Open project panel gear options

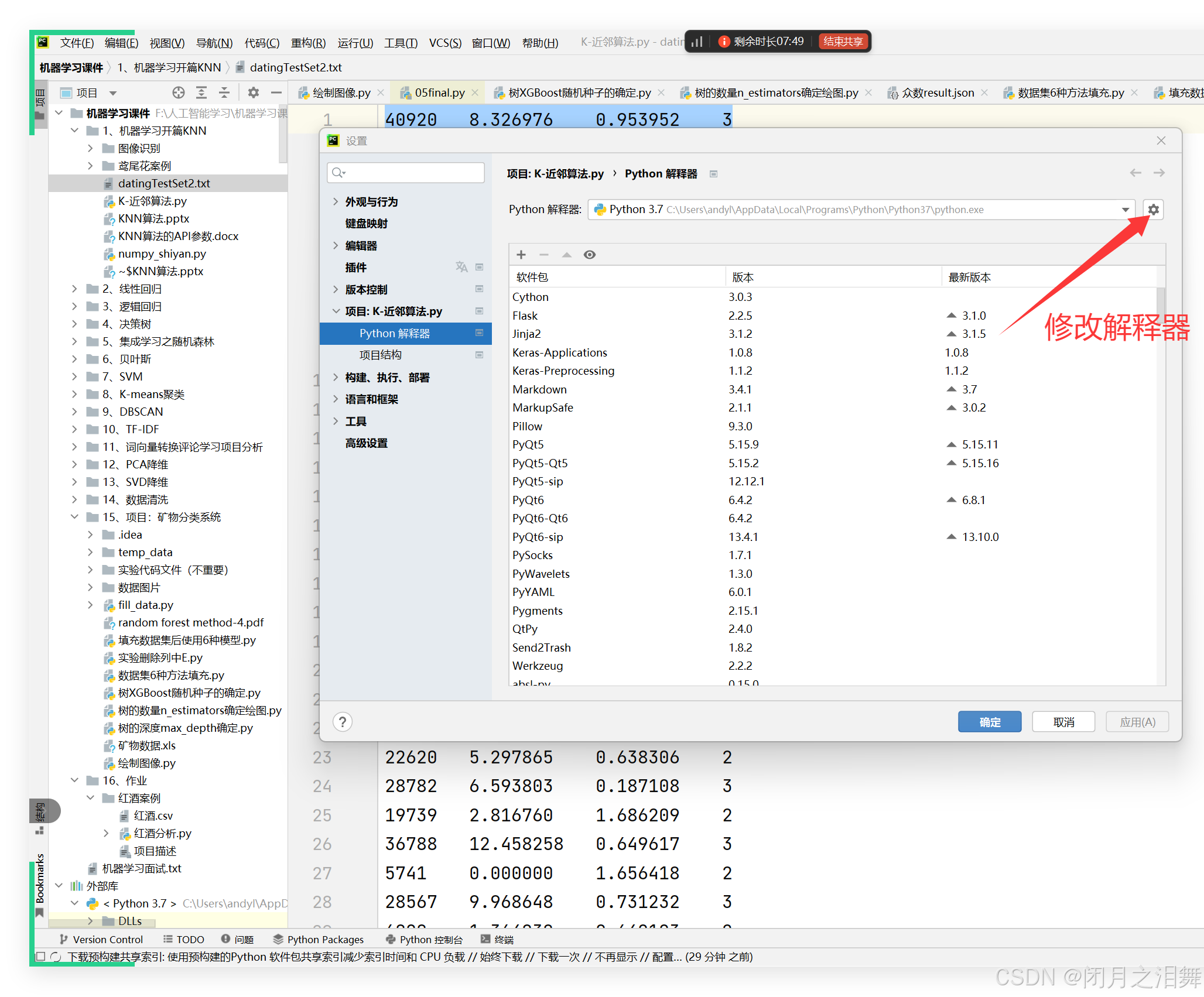point(253,92)
